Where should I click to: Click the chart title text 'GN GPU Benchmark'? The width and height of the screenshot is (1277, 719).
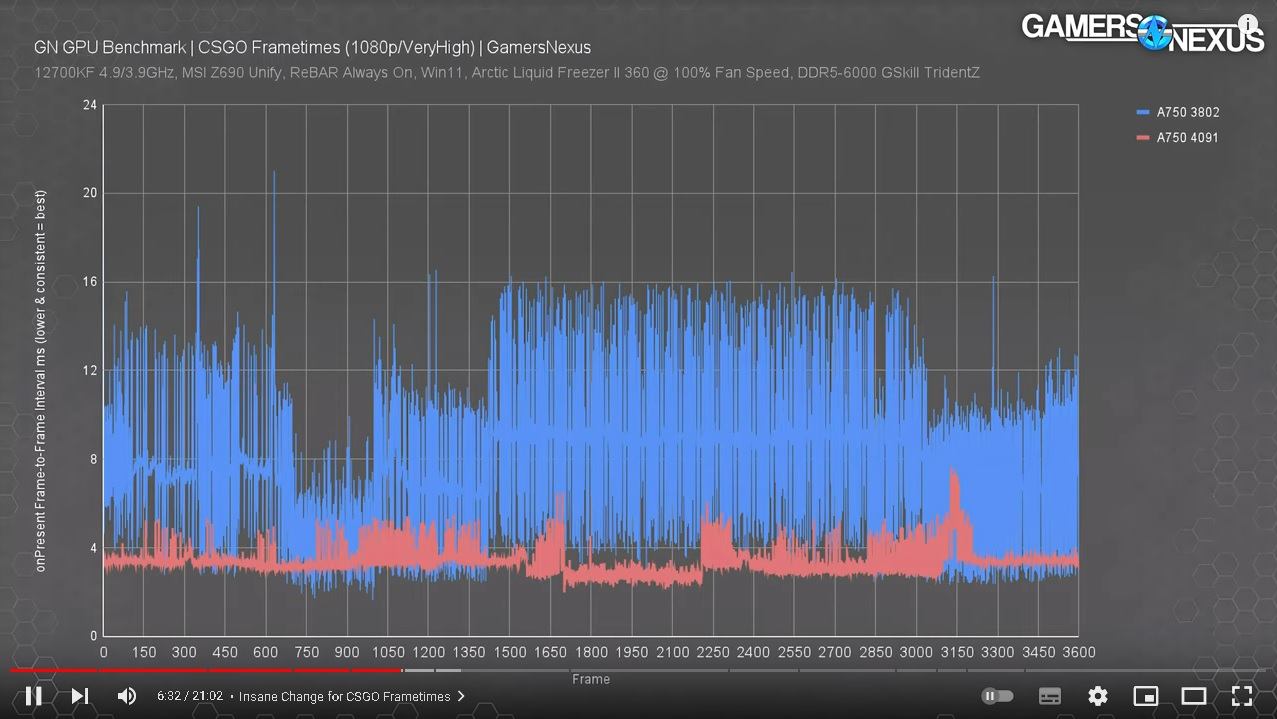pyautogui.click(x=109, y=47)
